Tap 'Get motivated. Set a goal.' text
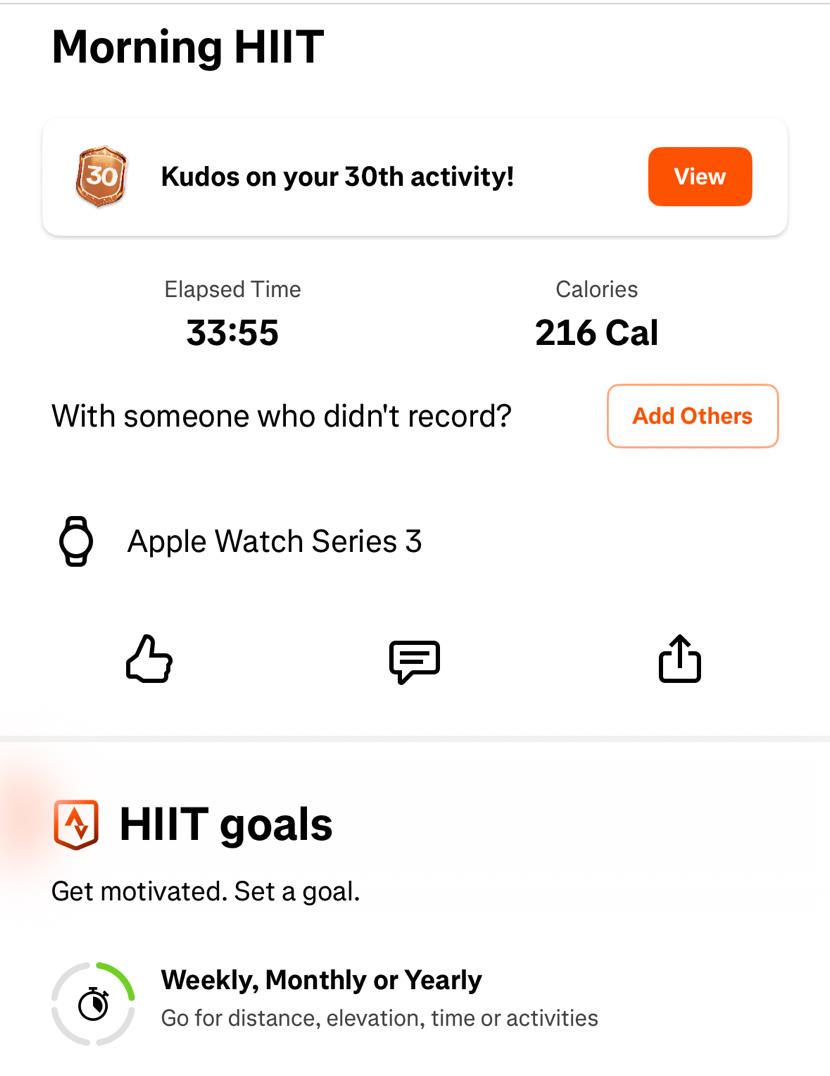The image size is (830, 1076). pos(206,891)
